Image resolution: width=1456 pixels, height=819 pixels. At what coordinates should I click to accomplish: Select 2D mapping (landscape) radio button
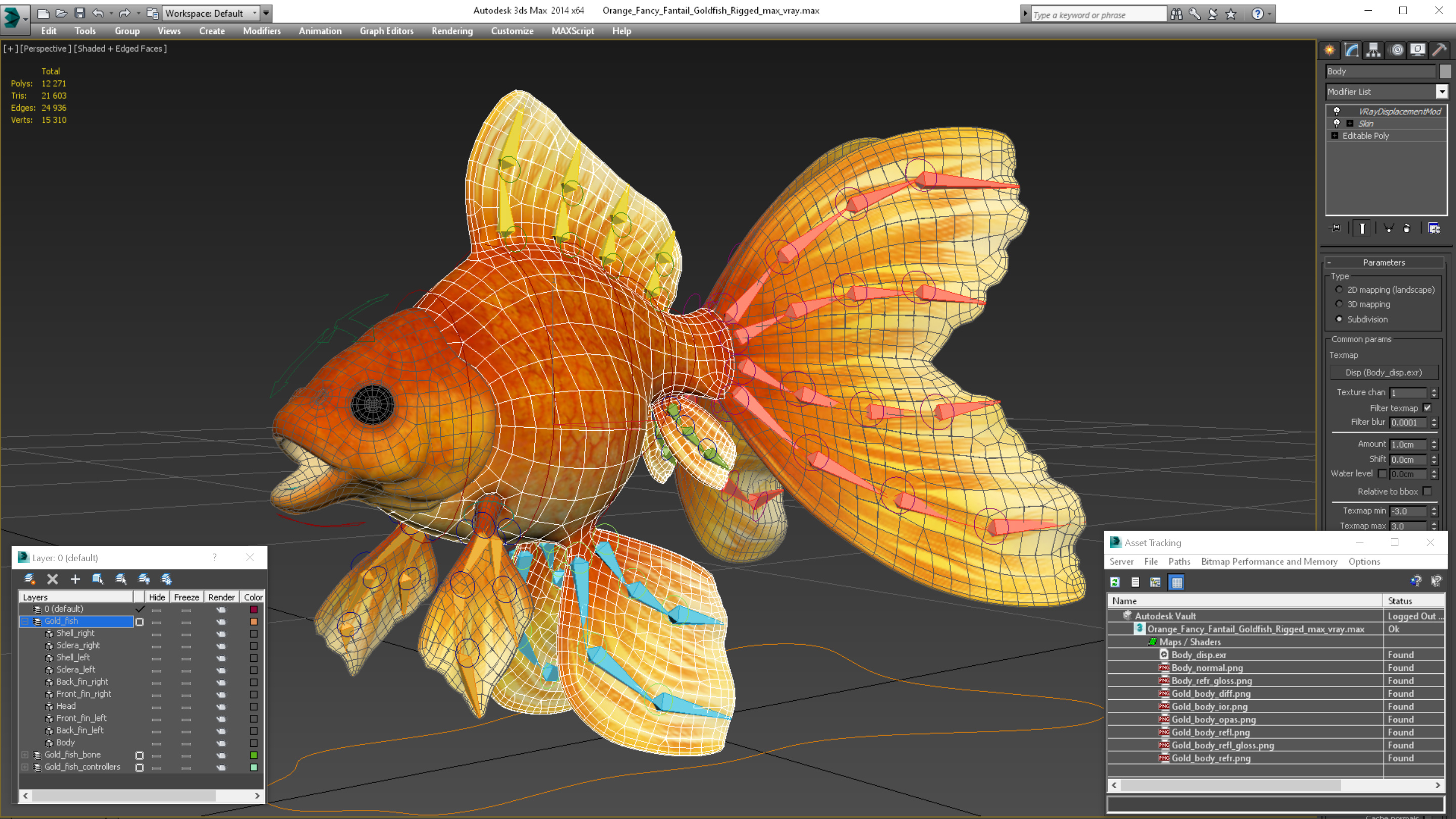pos(1339,289)
